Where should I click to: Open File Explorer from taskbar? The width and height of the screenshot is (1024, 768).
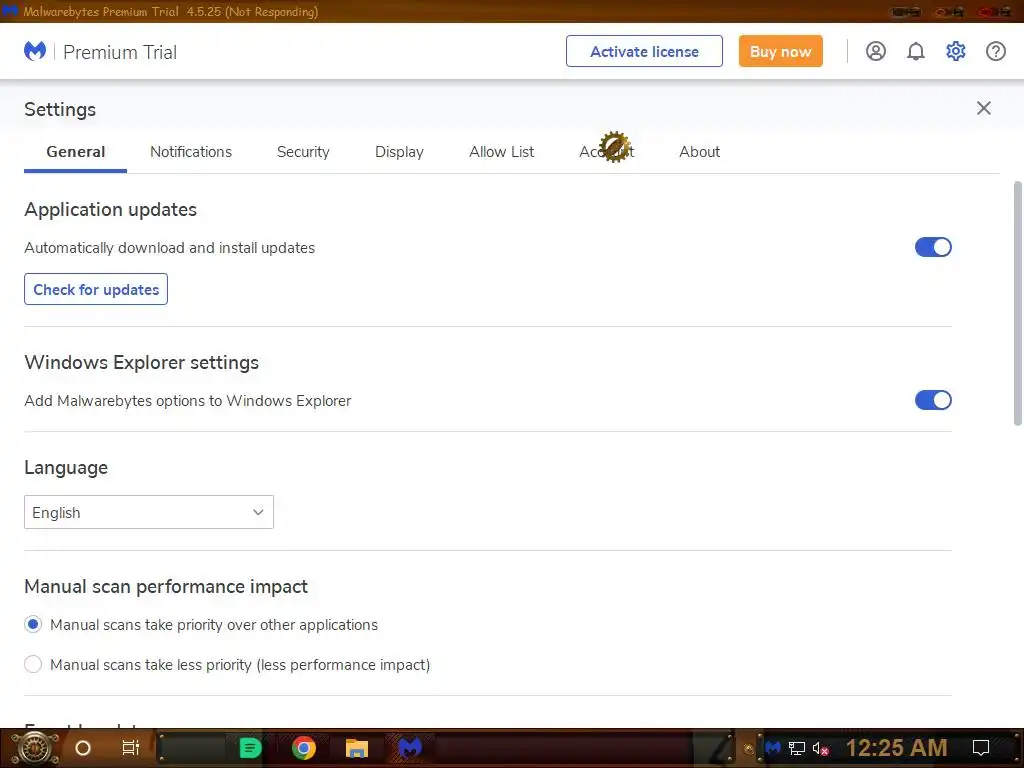tap(357, 748)
